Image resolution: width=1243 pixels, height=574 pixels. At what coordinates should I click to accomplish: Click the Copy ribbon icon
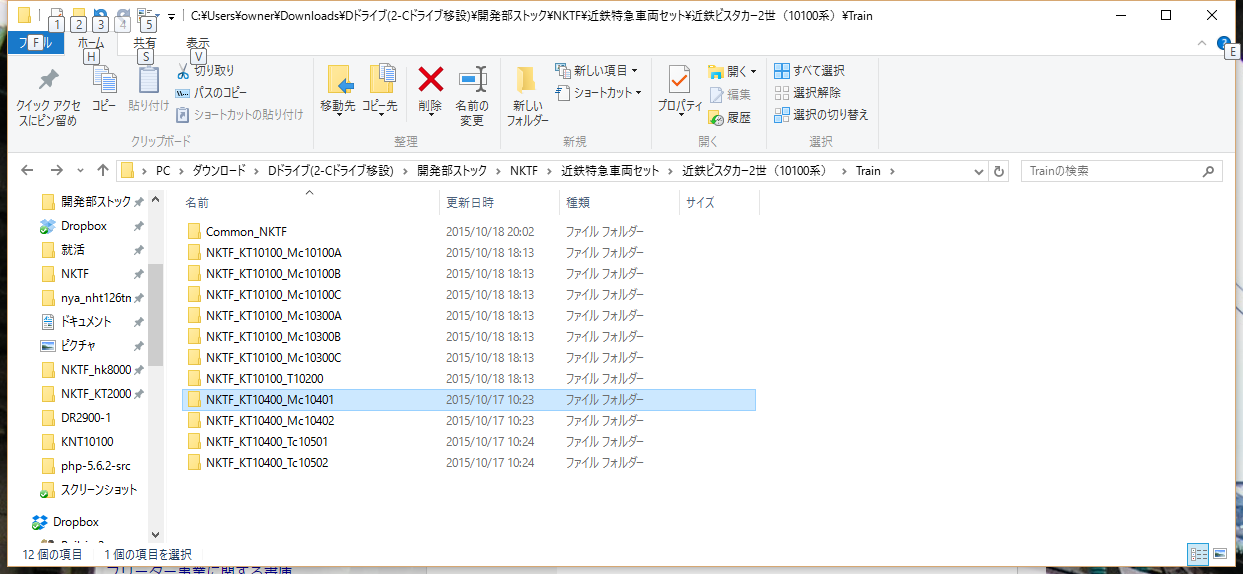(x=104, y=82)
